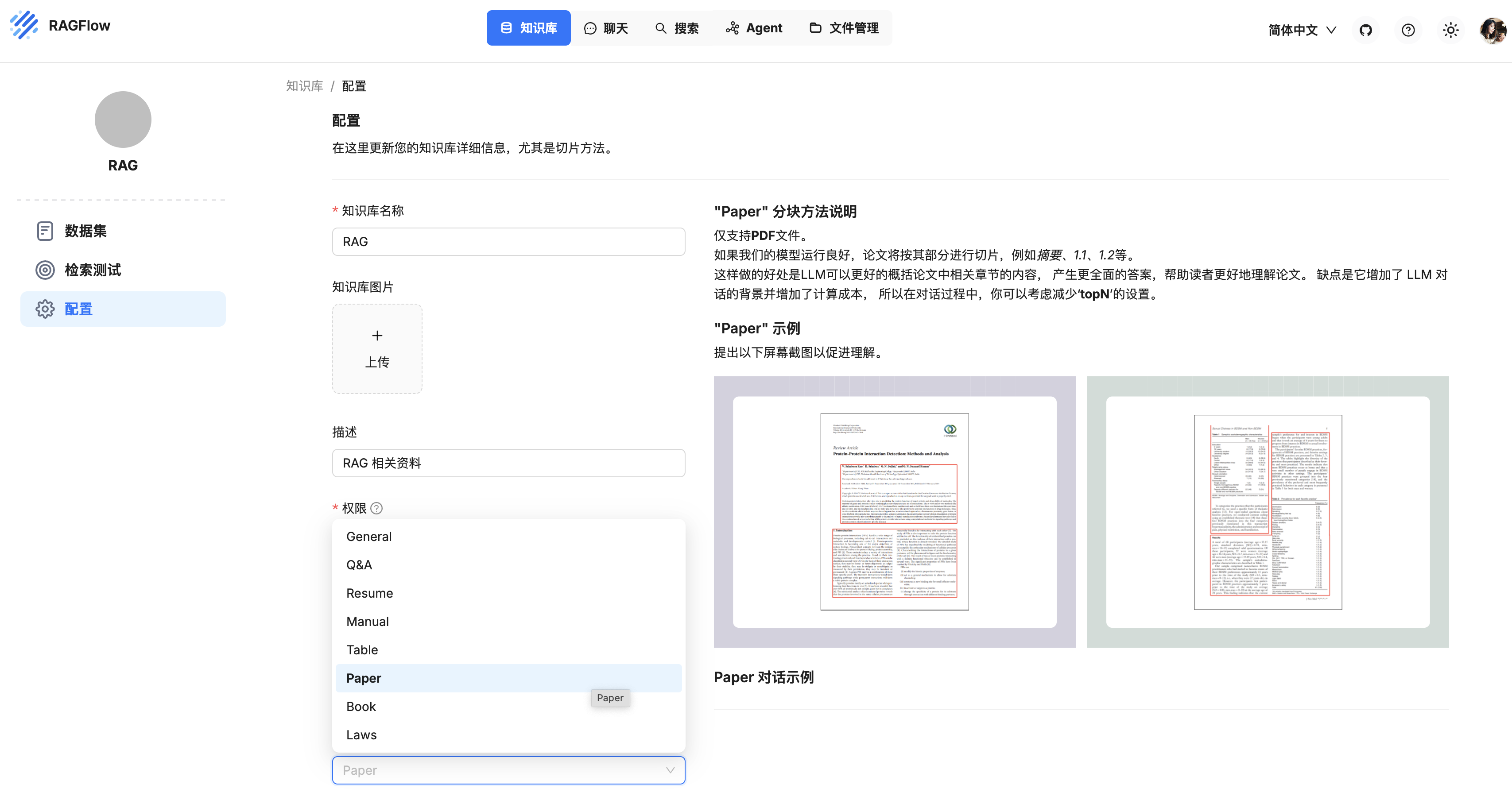Viewport: 1512px width, 796px height.
Task: Collapse the Paper chunk method dropdown
Action: pyautogui.click(x=669, y=770)
